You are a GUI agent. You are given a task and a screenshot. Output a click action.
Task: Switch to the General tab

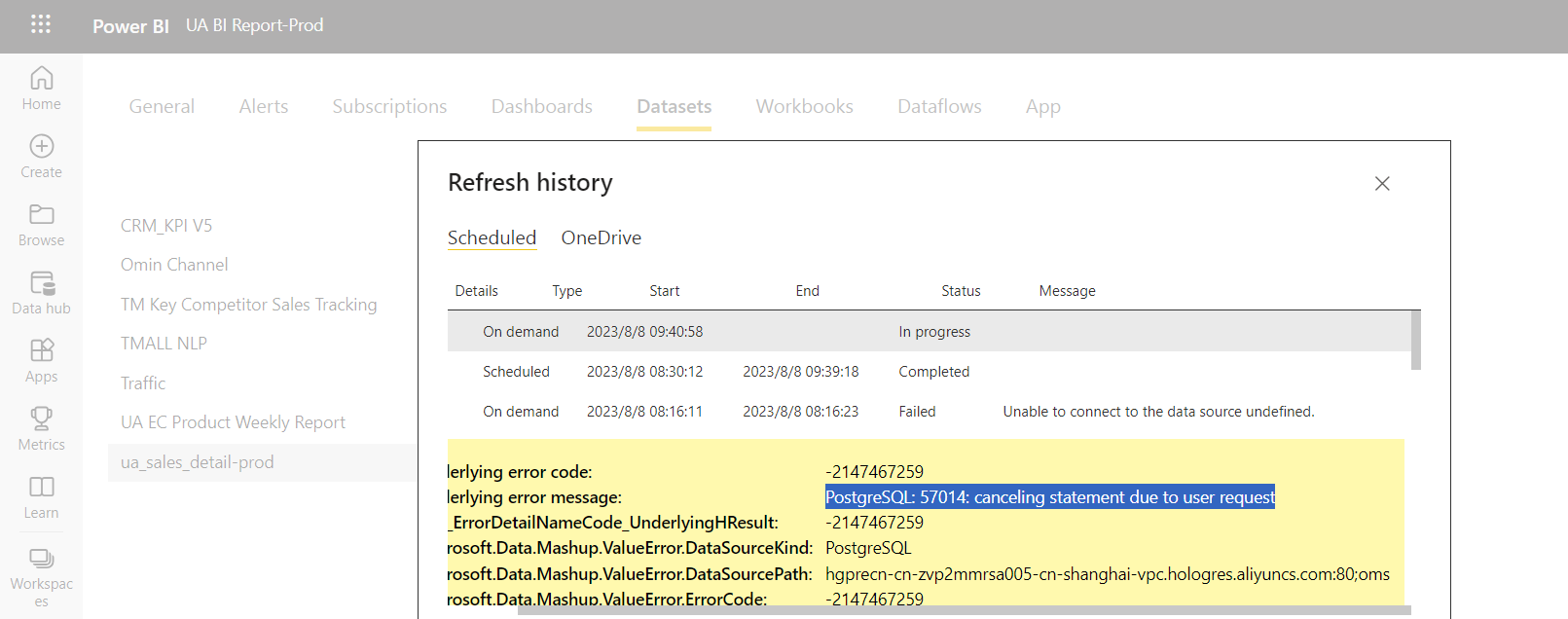(x=162, y=106)
